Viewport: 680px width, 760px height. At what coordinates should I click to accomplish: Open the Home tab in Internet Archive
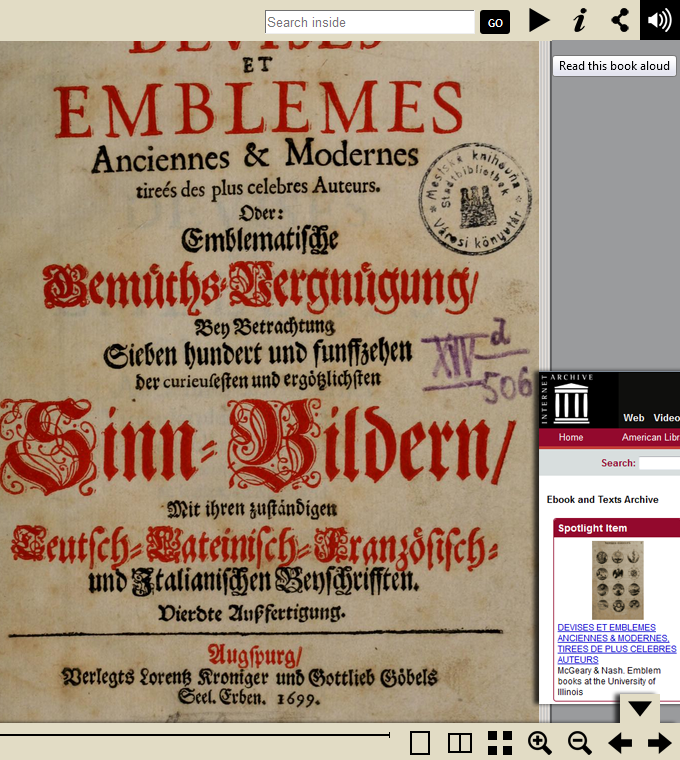571,437
